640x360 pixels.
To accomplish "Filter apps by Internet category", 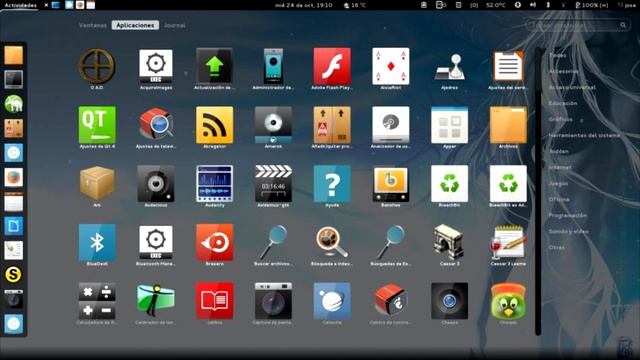I will pos(560,167).
